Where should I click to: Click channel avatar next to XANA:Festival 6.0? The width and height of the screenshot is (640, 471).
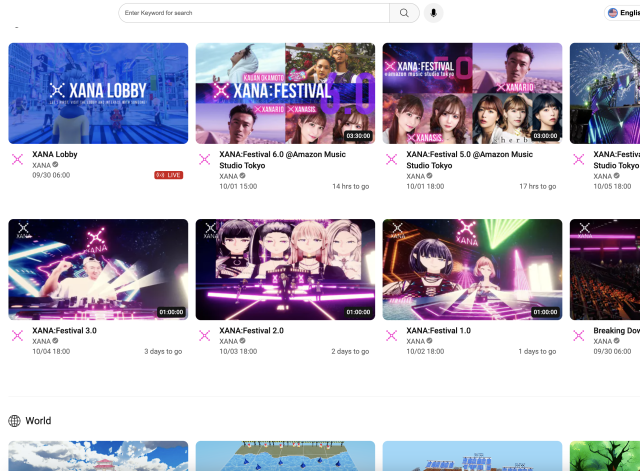point(204,159)
